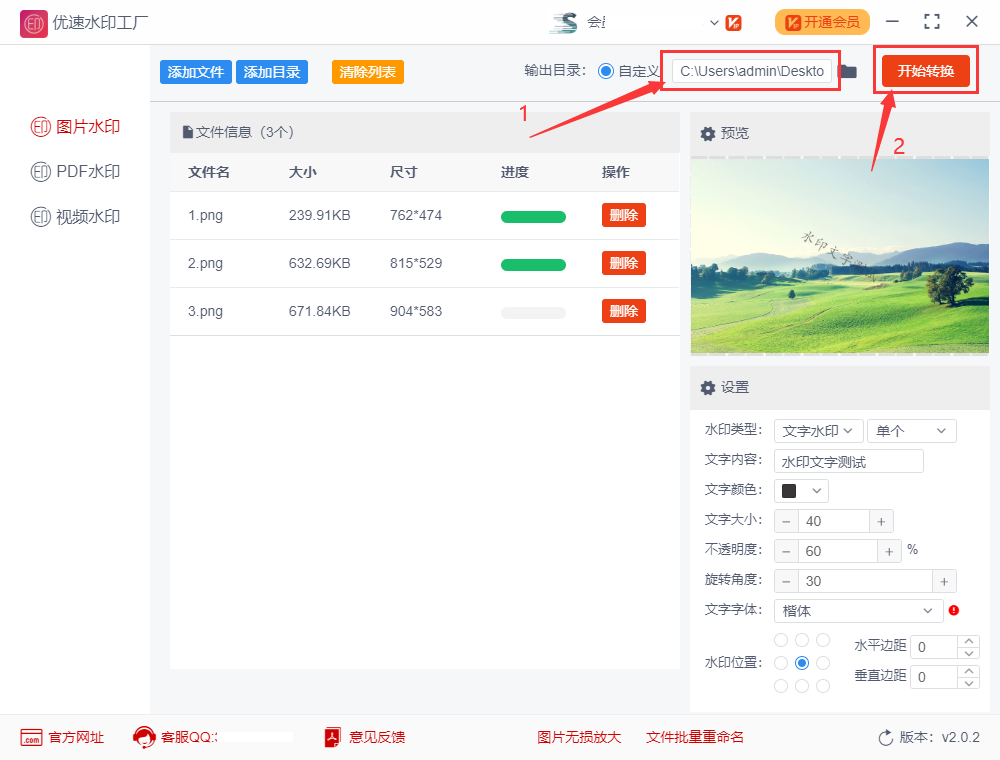Select the 2.png file name

click(x=205, y=263)
